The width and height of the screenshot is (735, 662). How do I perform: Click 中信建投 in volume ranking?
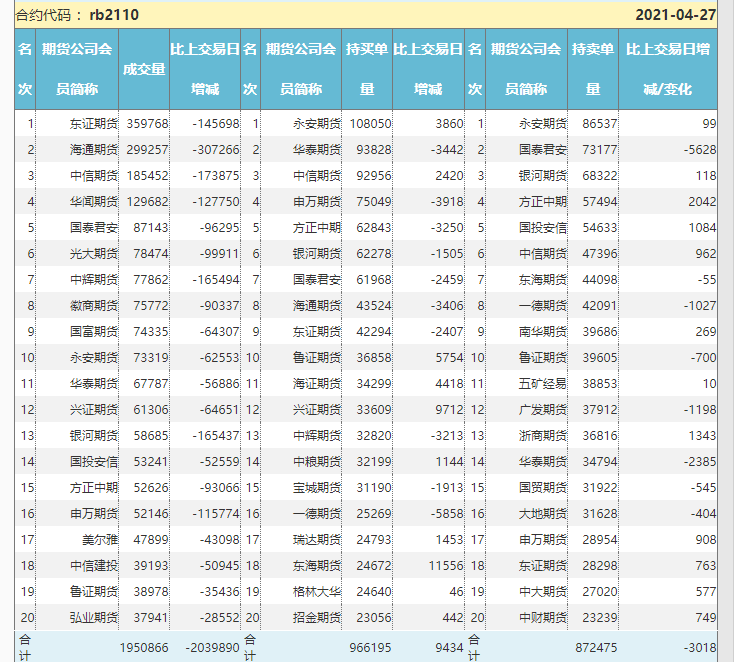tap(94, 566)
